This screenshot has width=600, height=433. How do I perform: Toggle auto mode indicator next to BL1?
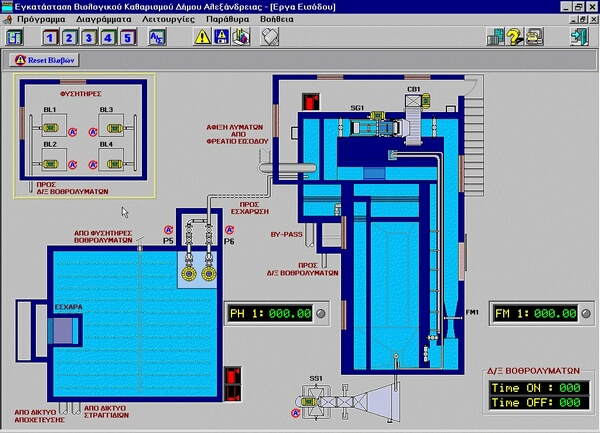[72, 131]
